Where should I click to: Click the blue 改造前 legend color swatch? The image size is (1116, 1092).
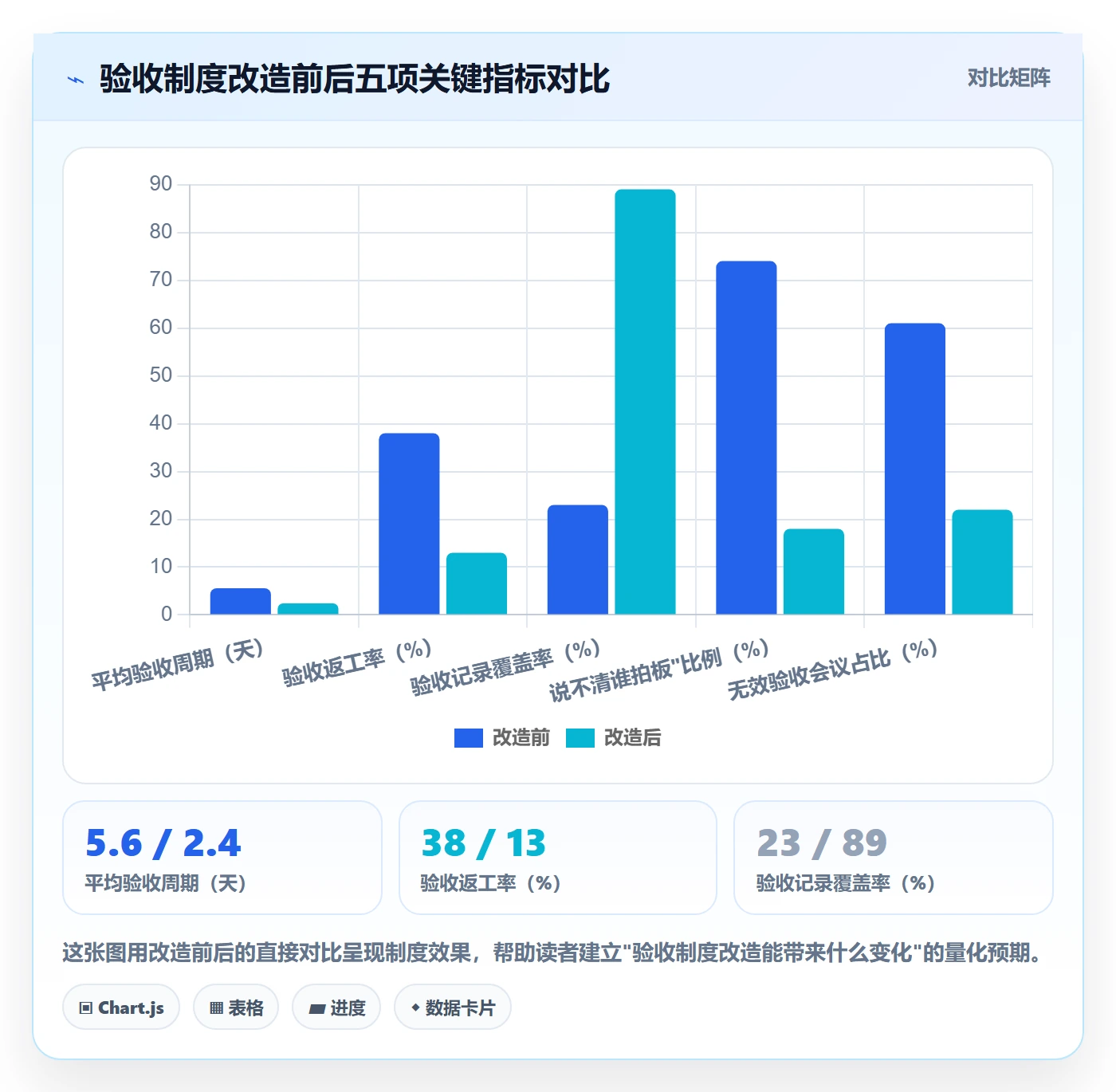[x=469, y=738]
